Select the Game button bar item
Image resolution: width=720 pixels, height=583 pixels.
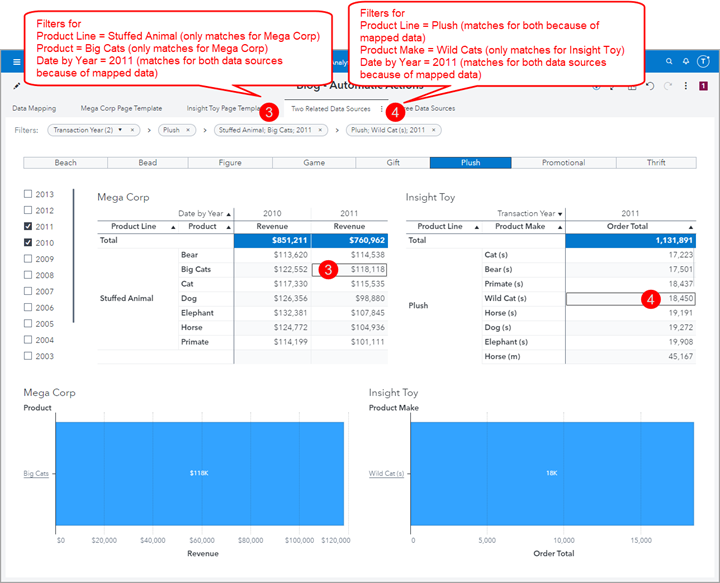314,163
